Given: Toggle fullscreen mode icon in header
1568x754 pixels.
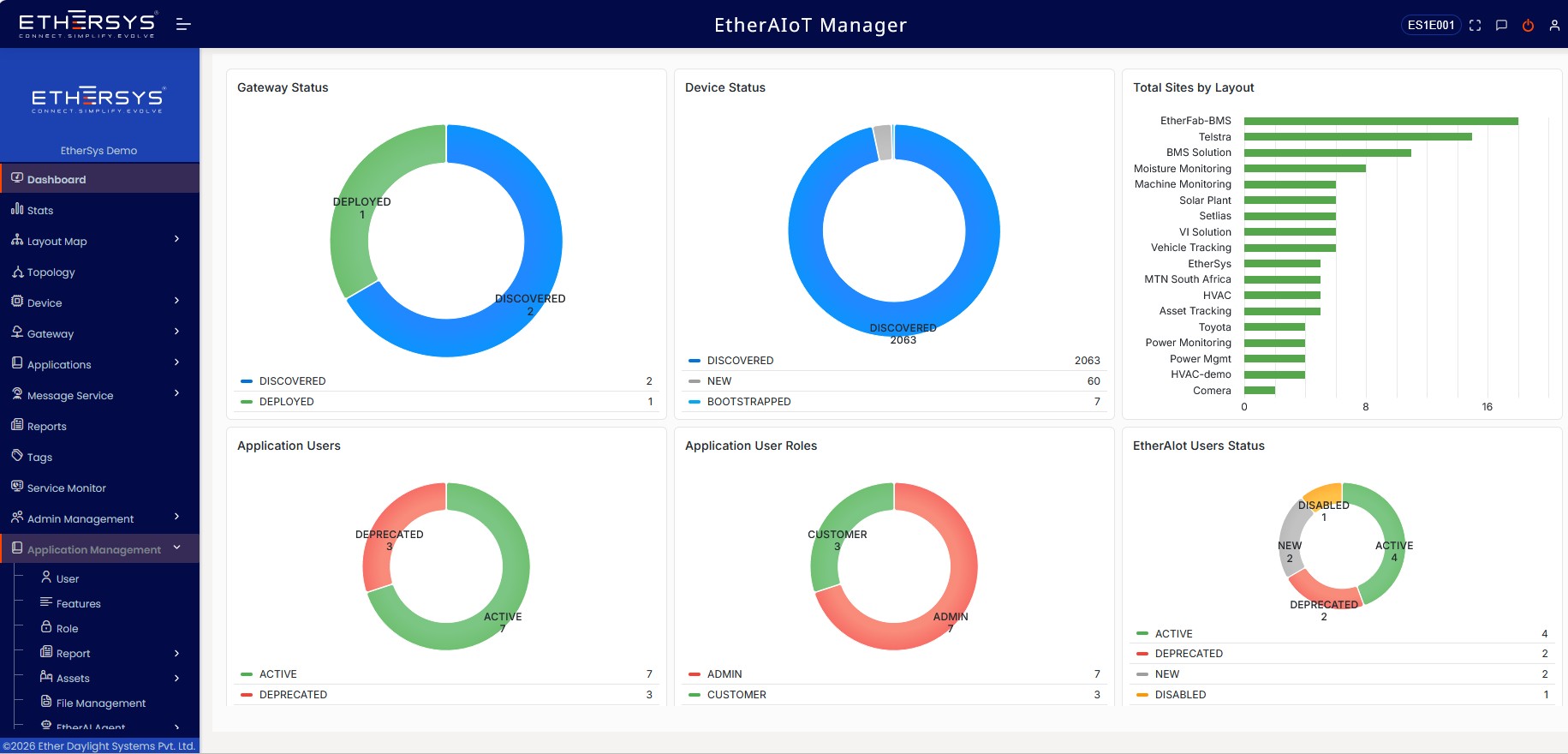Looking at the screenshot, I should (1475, 26).
